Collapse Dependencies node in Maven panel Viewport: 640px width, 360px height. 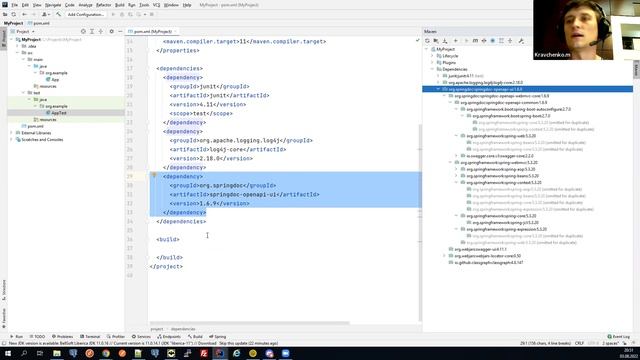click(433, 69)
